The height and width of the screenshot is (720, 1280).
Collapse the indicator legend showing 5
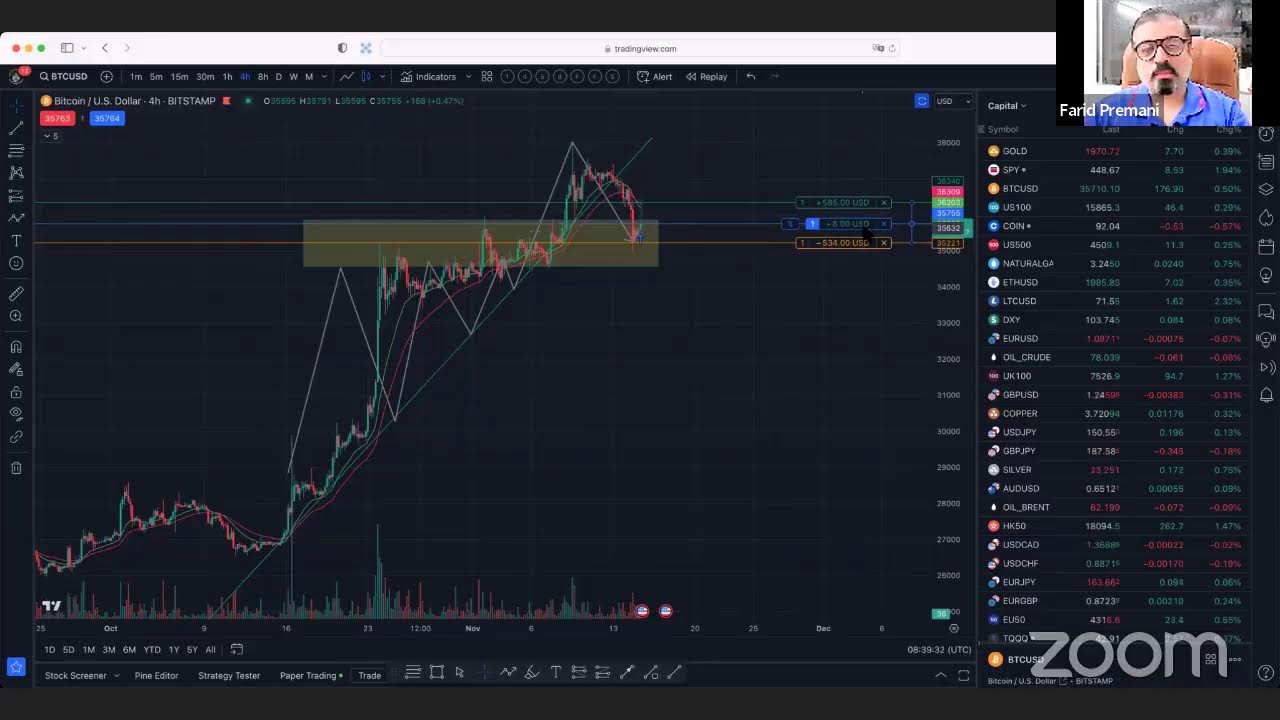pos(51,136)
